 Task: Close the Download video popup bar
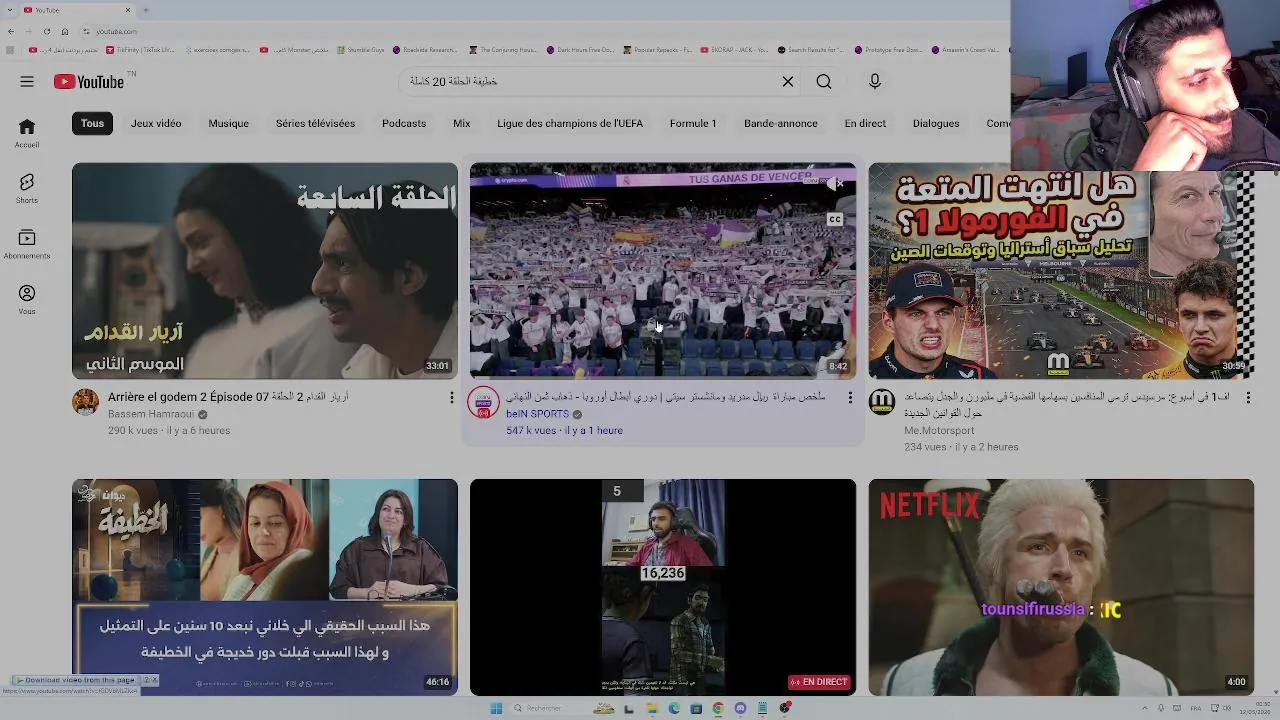[x=154, y=680]
